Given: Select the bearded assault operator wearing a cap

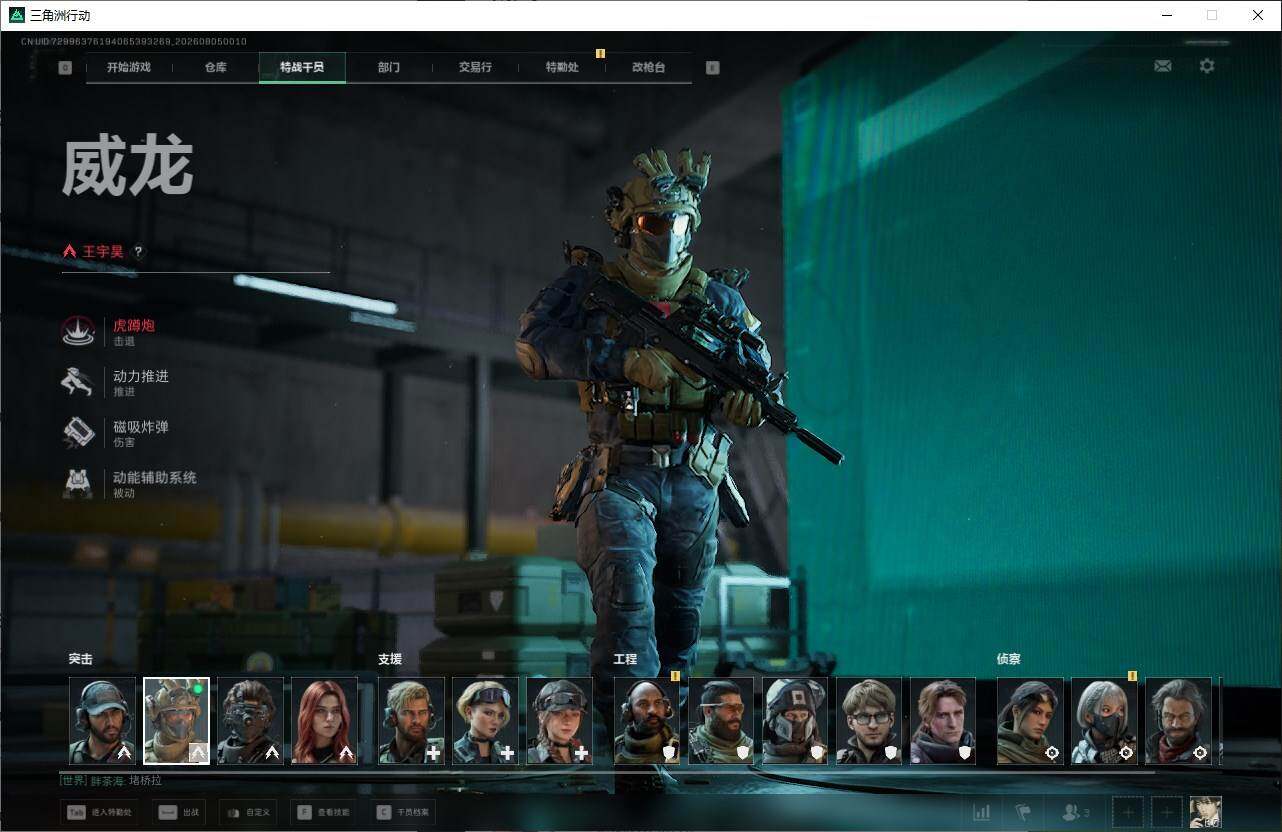Looking at the screenshot, I should coord(102,721).
